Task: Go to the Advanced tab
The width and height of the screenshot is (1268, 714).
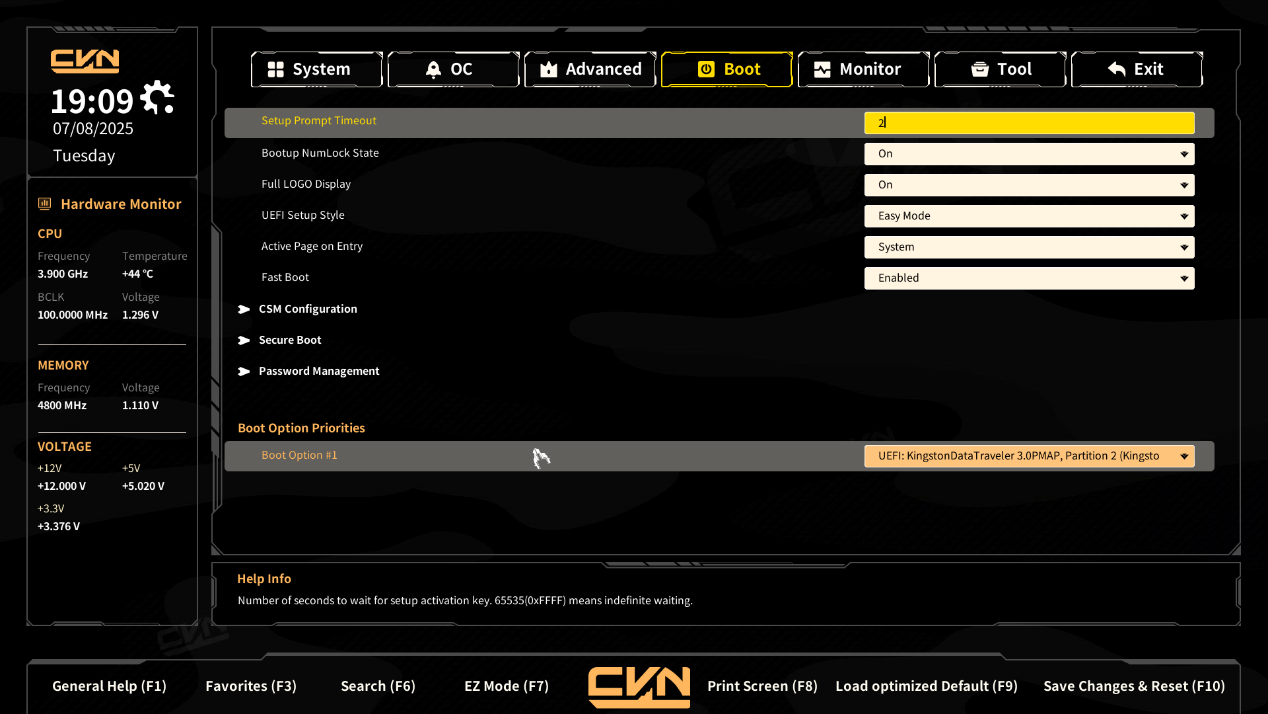Action: click(590, 69)
